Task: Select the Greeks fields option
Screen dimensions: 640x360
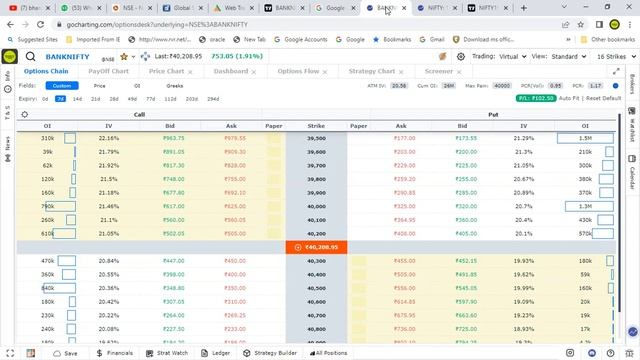Action: 175,86
